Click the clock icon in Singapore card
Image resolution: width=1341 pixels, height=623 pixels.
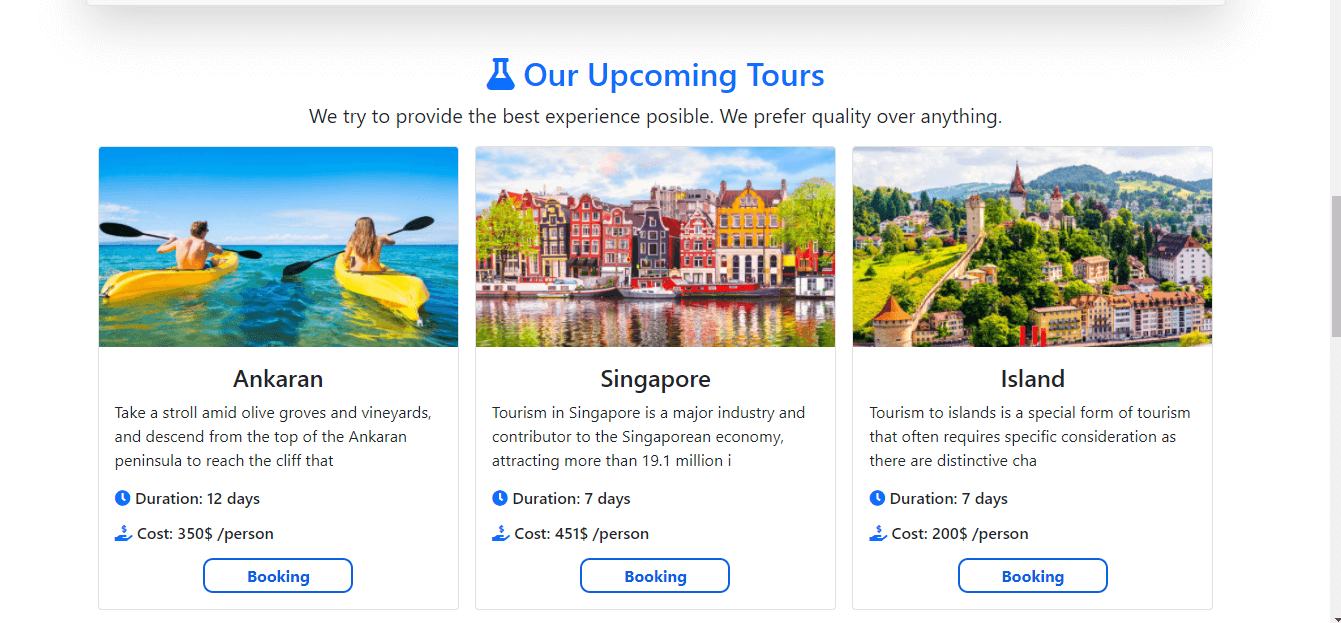point(500,498)
